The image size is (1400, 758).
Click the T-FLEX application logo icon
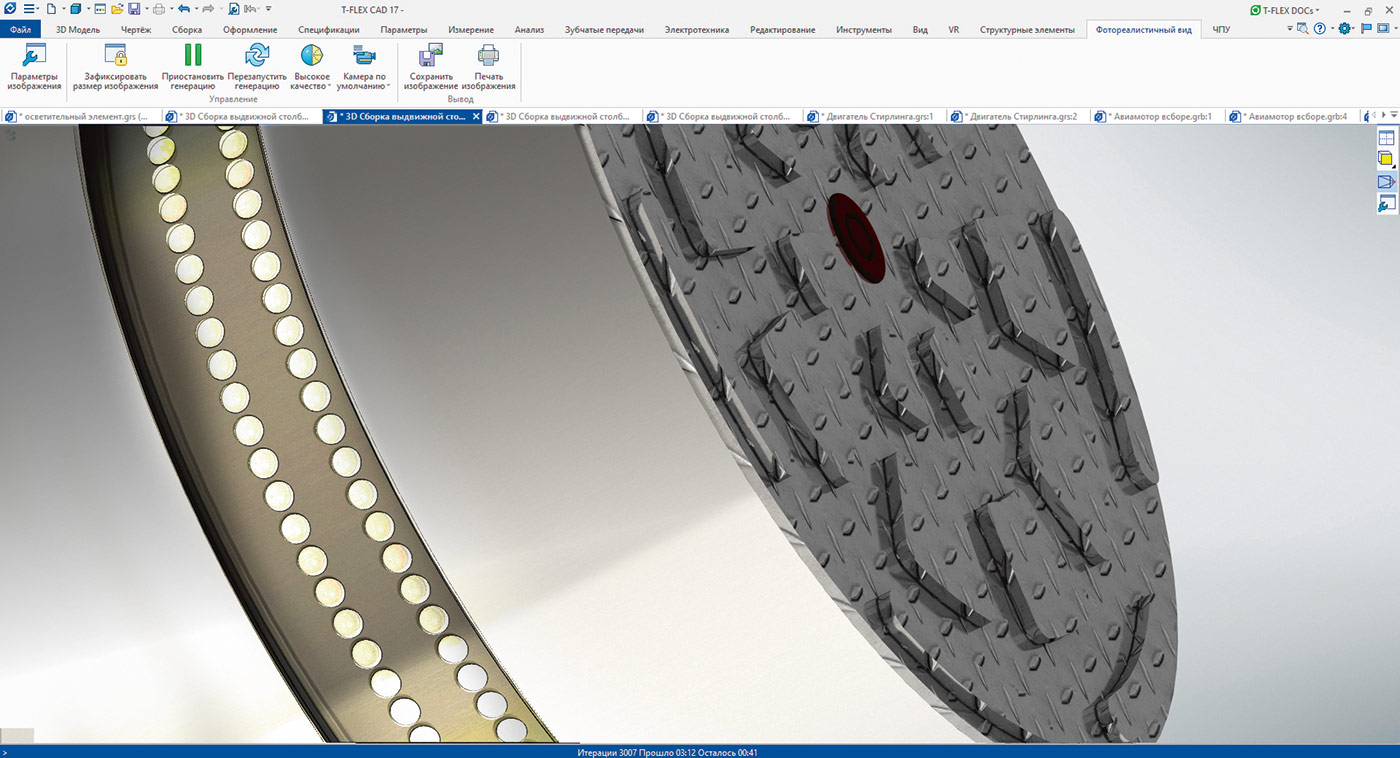(9, 9)
